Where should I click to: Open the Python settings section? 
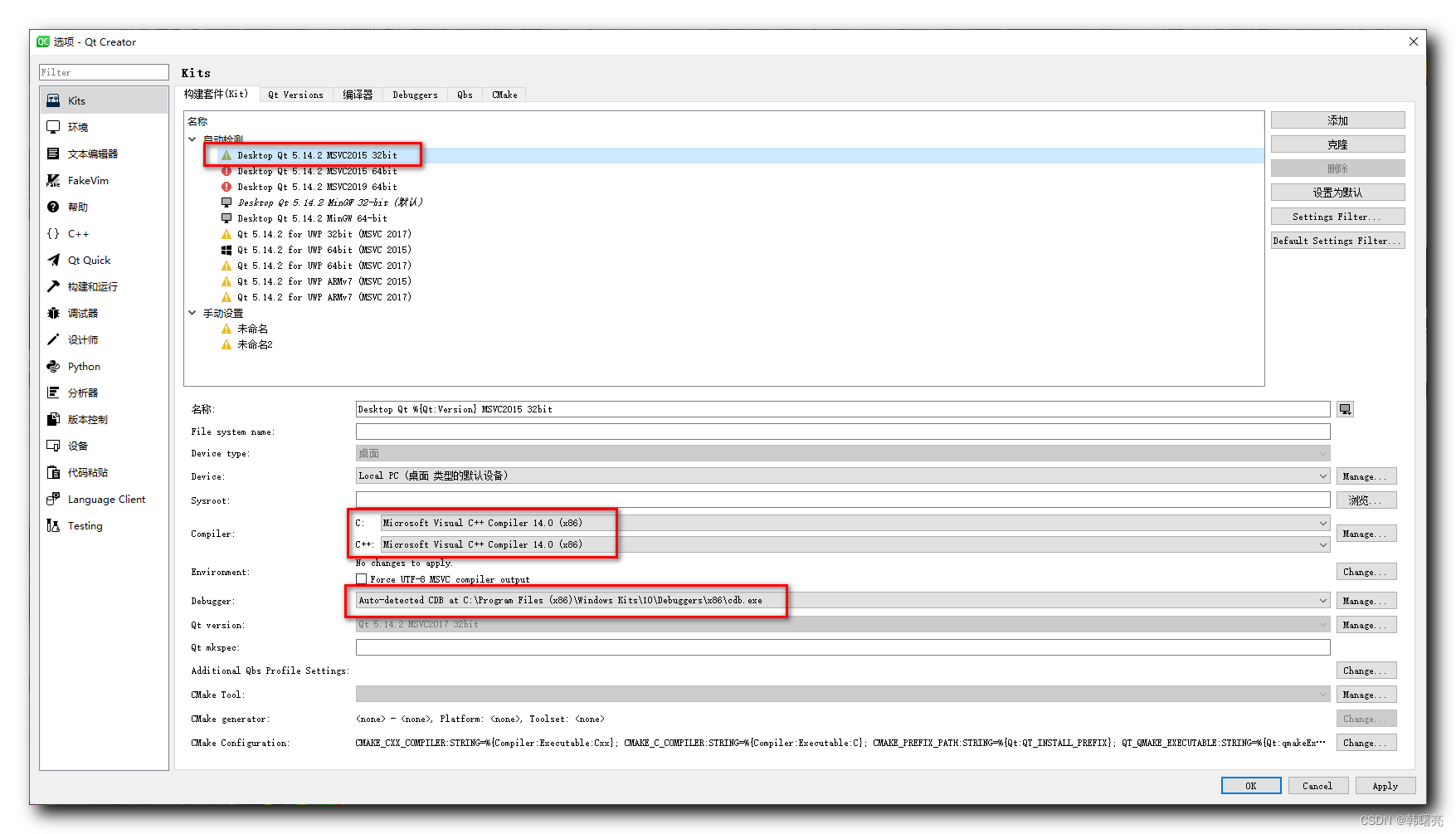pyautogui.click(x=83, y=366)
